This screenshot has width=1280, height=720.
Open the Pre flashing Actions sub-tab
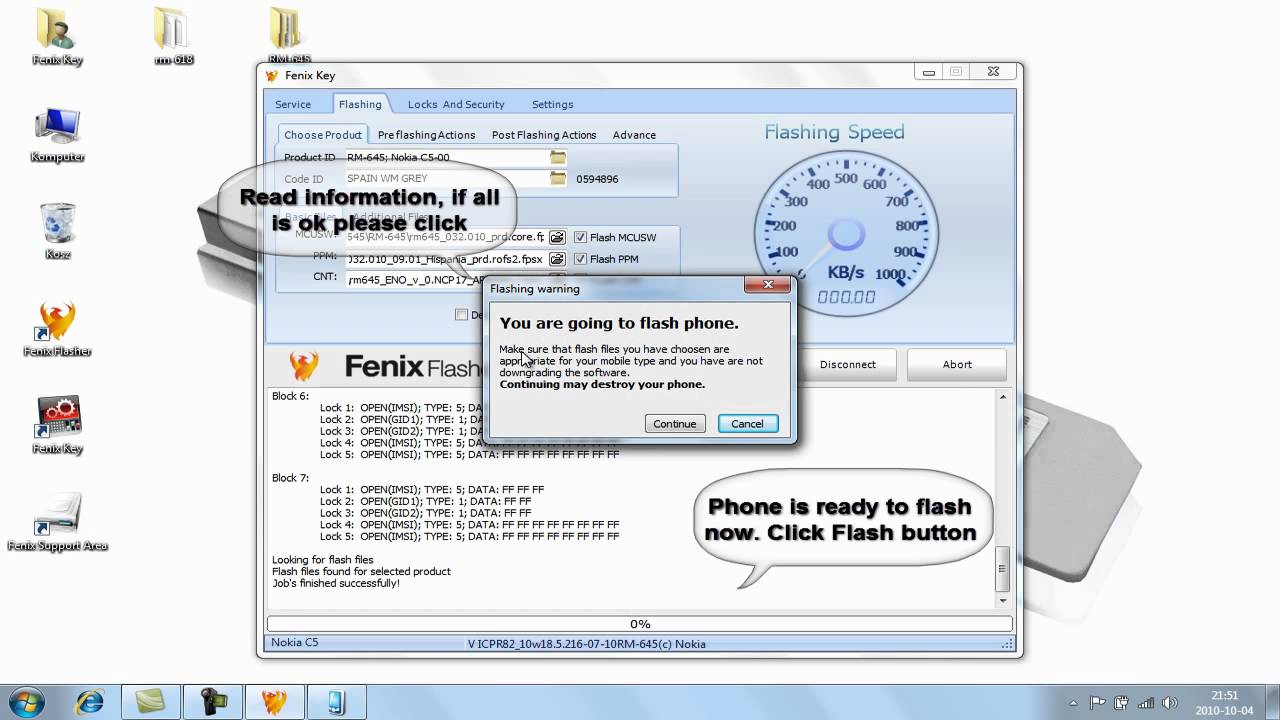[x=427, y=135]
